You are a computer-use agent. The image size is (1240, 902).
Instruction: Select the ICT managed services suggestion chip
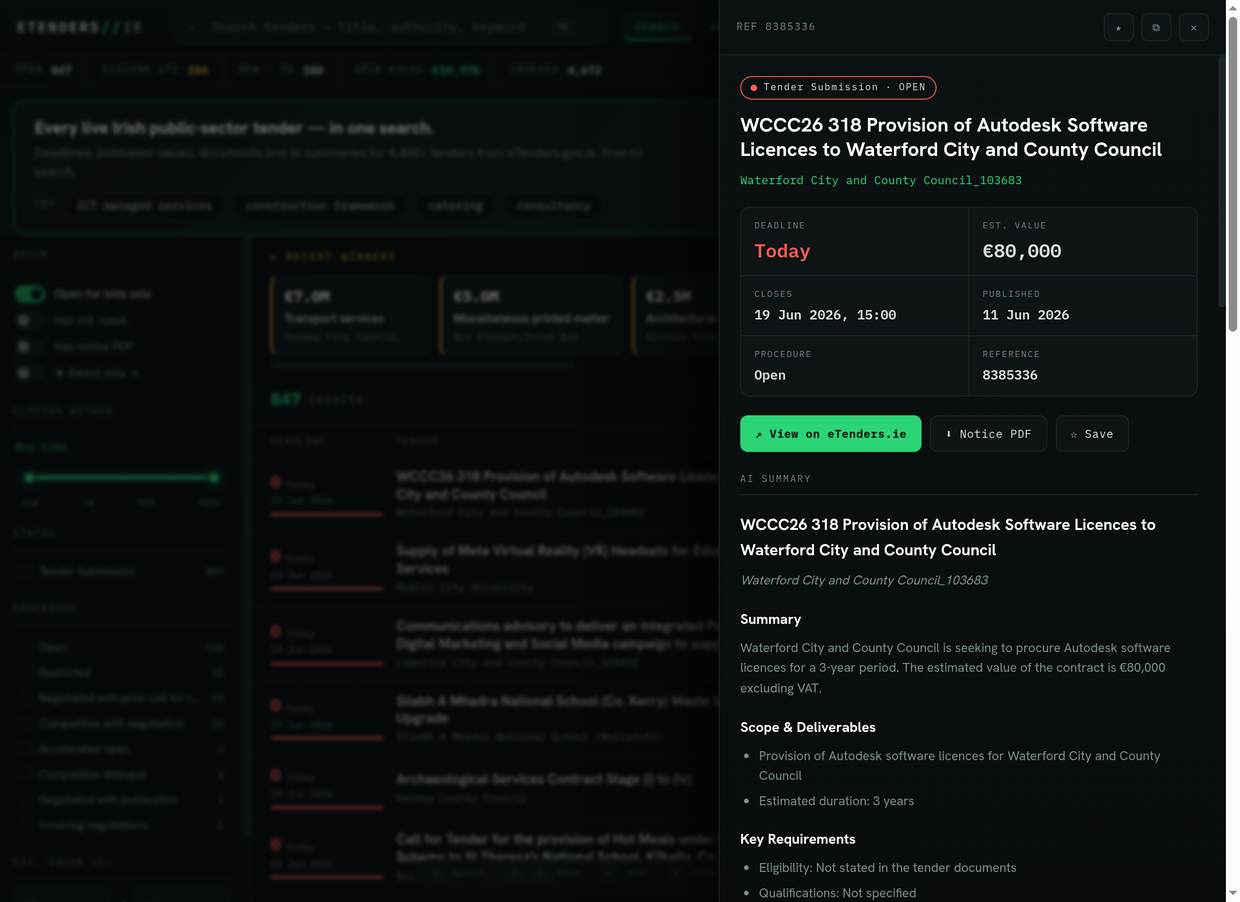[144, 206]
